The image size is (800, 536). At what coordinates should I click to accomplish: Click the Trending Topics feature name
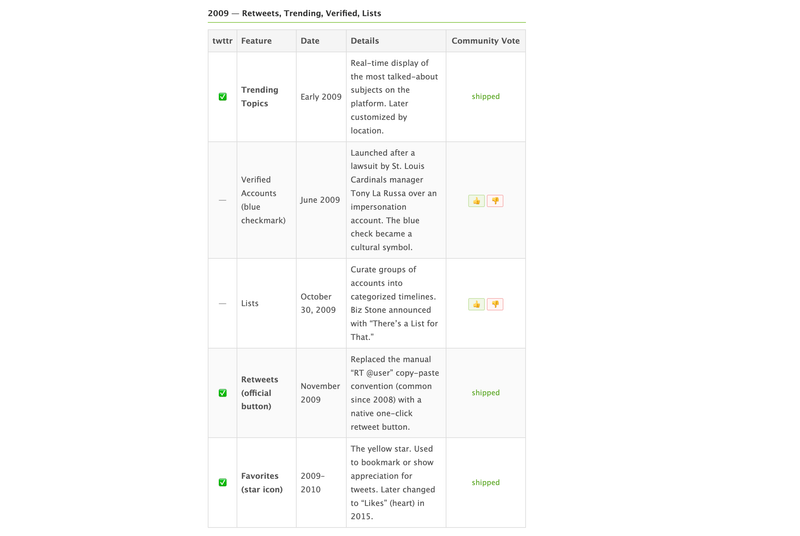[x=260, y=97]
